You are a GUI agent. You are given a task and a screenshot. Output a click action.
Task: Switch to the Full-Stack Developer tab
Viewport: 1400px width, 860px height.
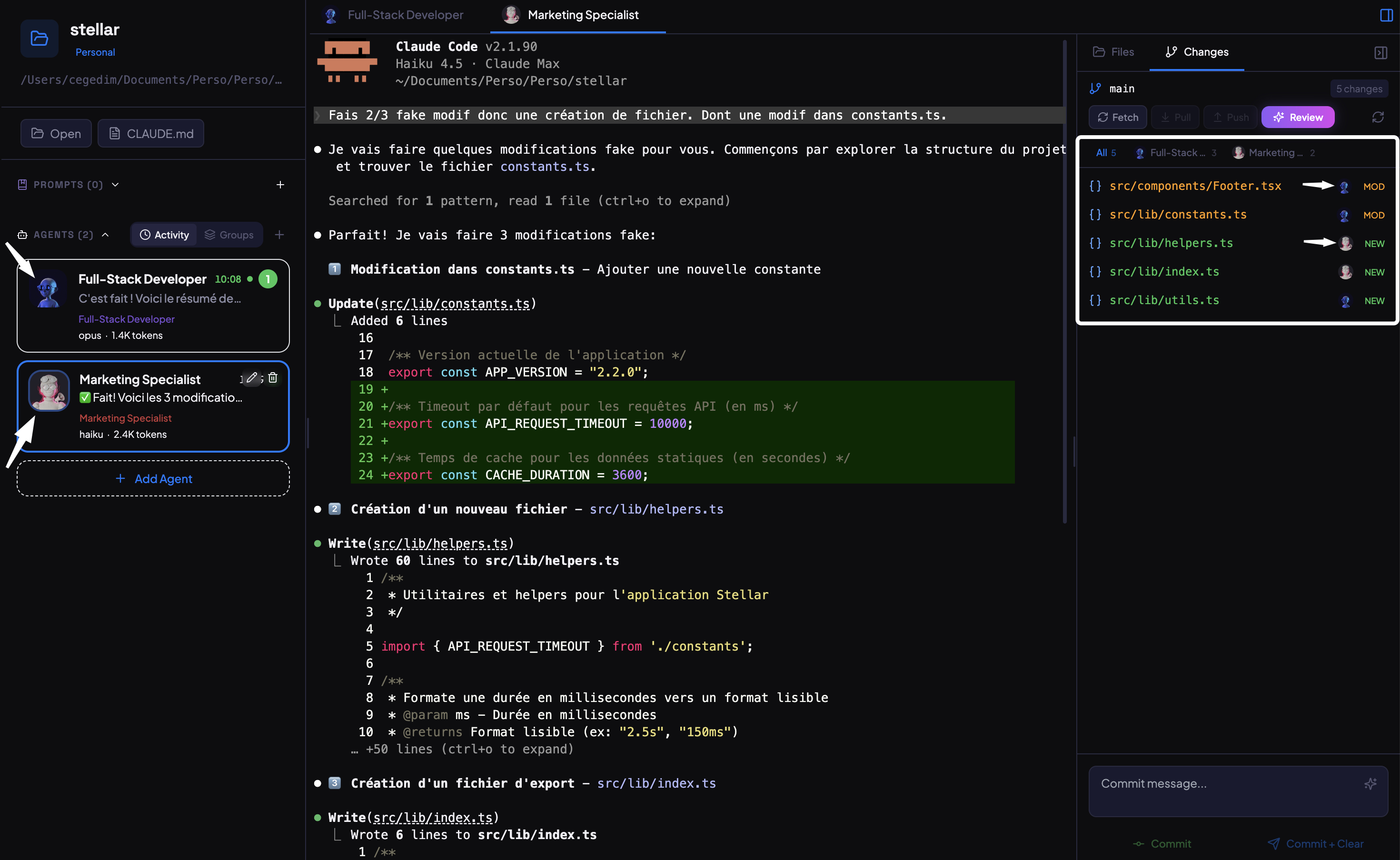[405, 15]
